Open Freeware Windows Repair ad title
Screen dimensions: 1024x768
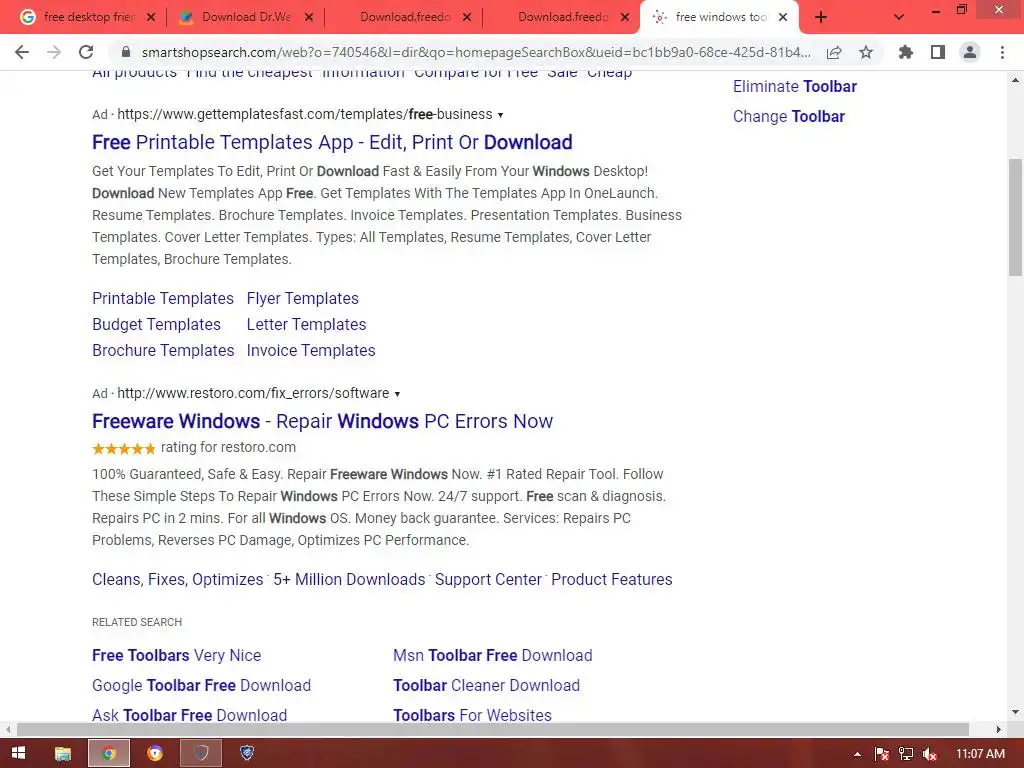tap(322, 421)
